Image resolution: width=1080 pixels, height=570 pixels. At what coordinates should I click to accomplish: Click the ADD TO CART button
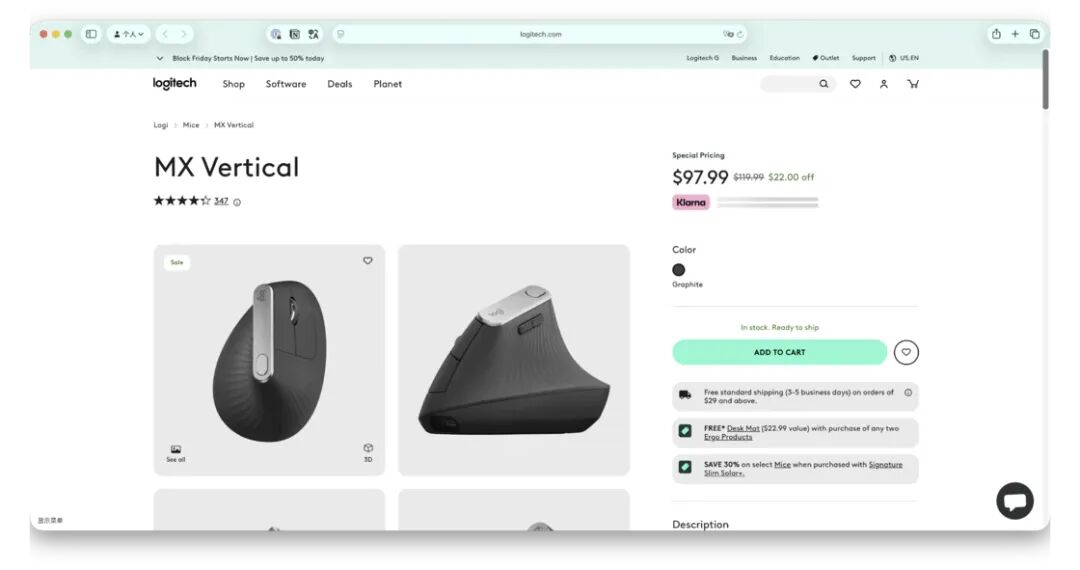point(779,352)
